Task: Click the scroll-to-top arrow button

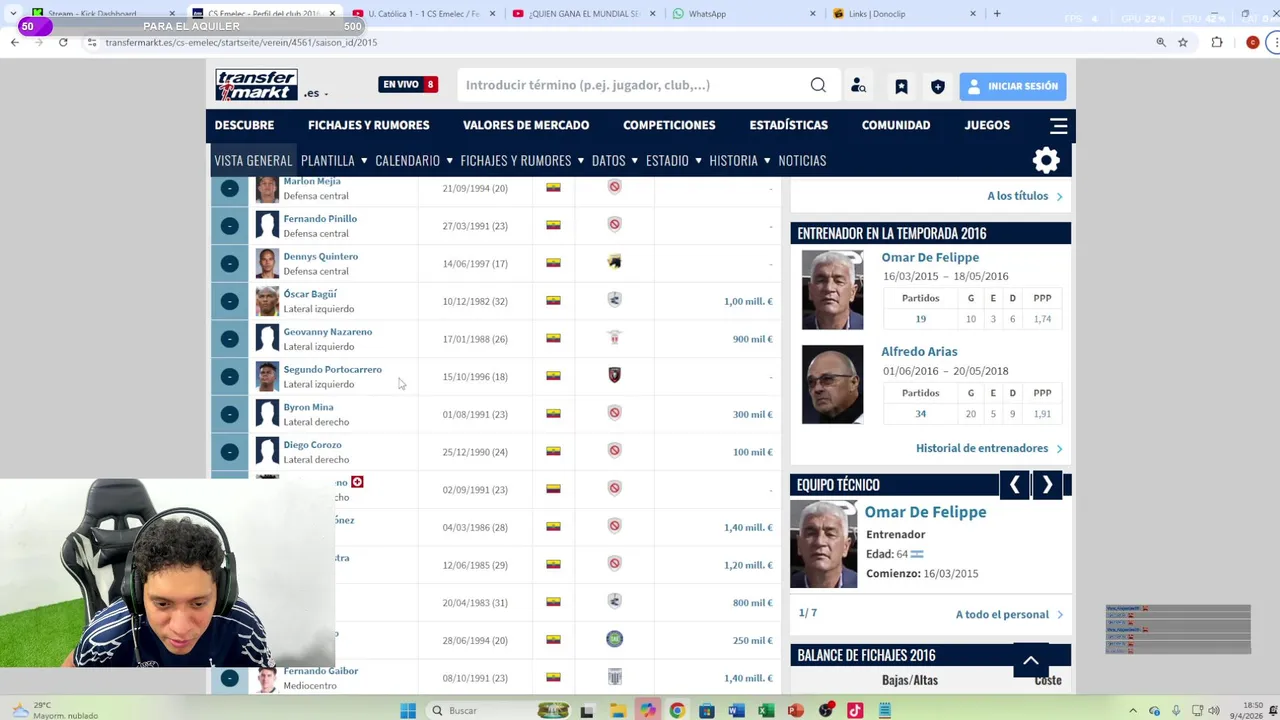Action: tap(1031, 660)
